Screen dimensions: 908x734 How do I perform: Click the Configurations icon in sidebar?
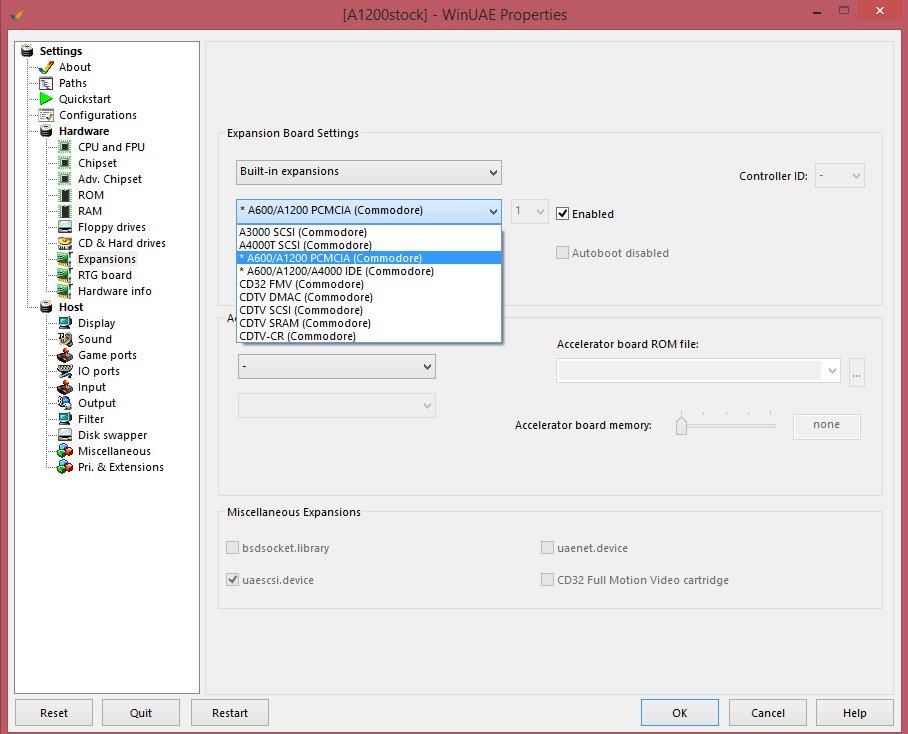tap(46, 115)
